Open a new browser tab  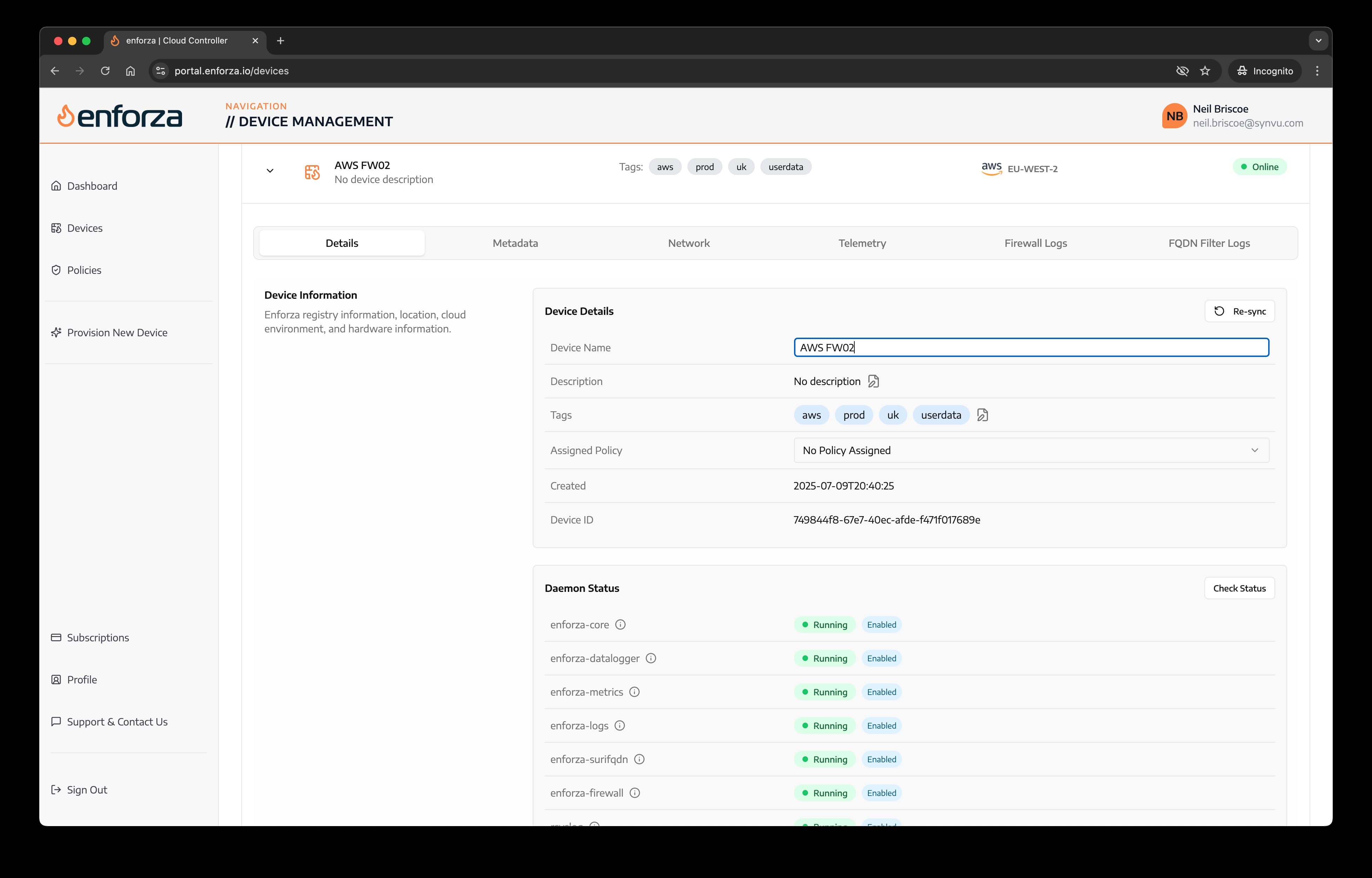point(280,40)
